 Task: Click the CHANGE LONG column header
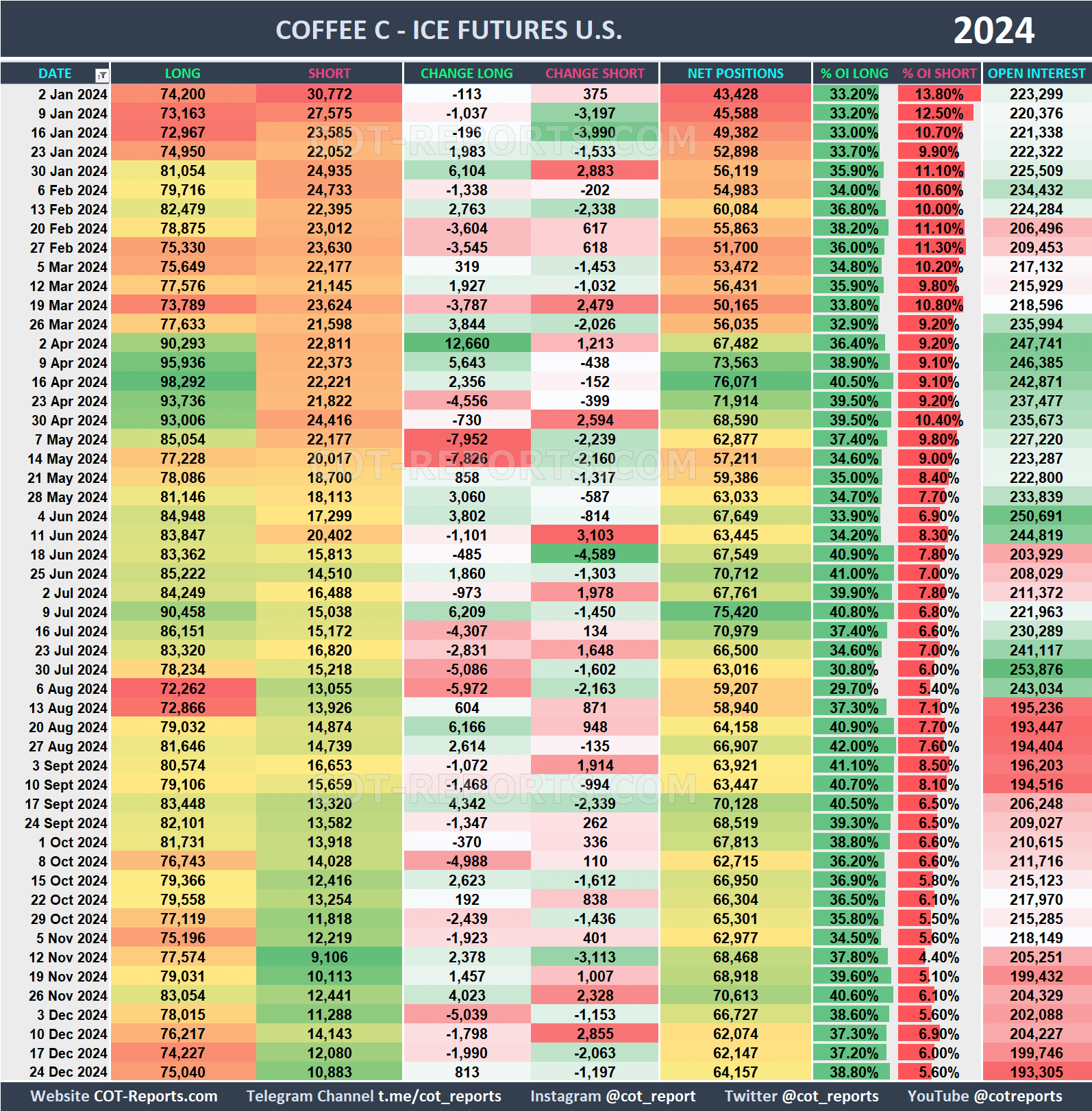(x=466, y=73)
